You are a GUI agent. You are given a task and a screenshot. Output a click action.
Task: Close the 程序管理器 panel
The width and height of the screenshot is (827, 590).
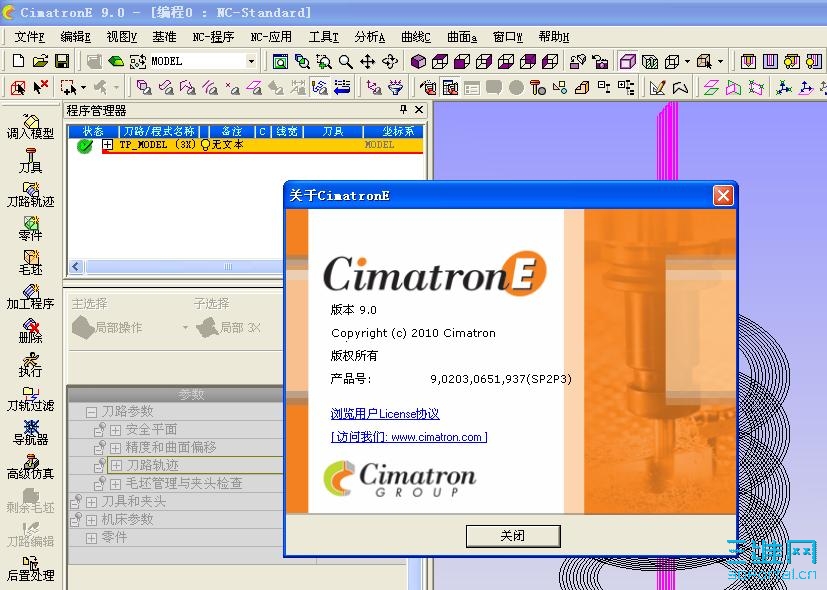point(419,109)
